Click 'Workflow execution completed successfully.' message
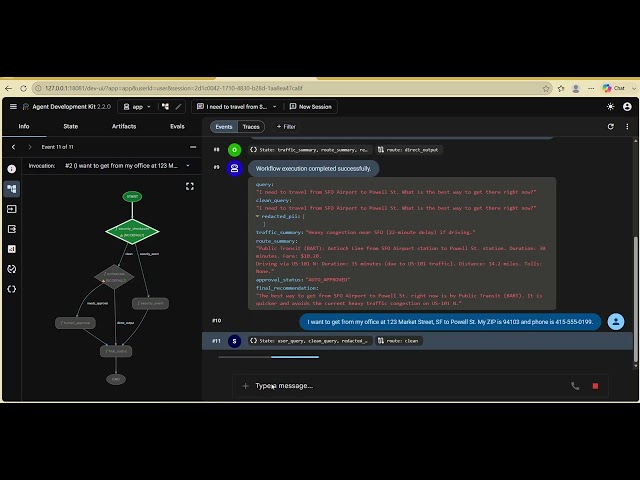This screenshot has width=640, height=480. tap(313, 169)
